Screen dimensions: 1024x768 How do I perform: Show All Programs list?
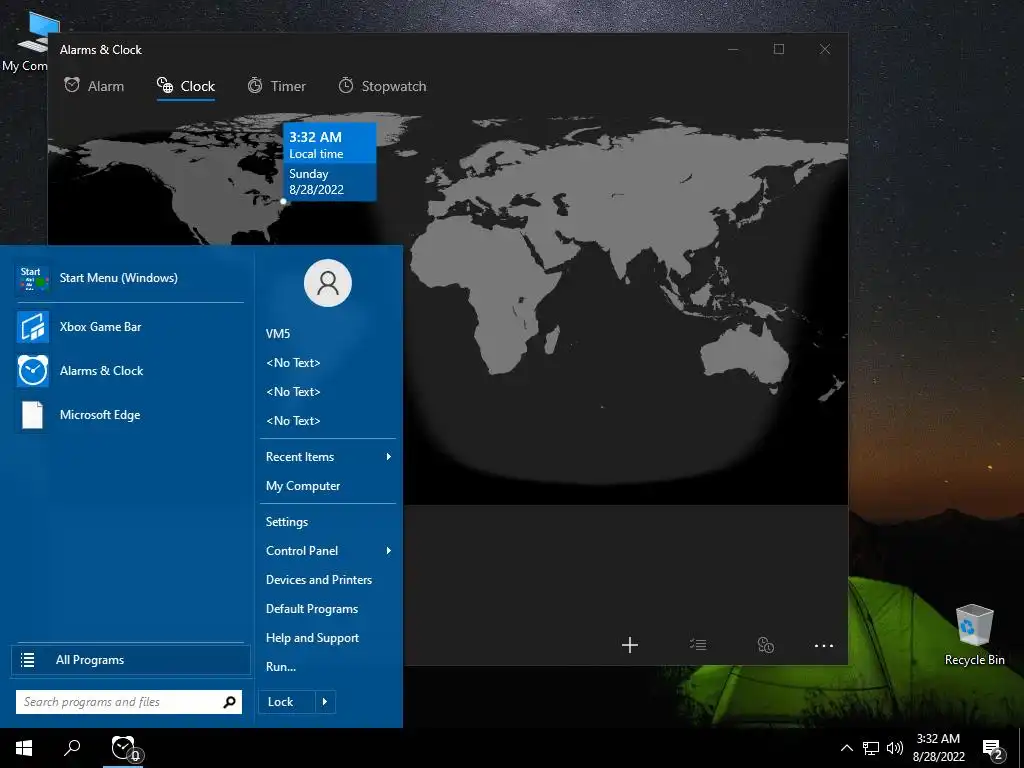point(131,660)
